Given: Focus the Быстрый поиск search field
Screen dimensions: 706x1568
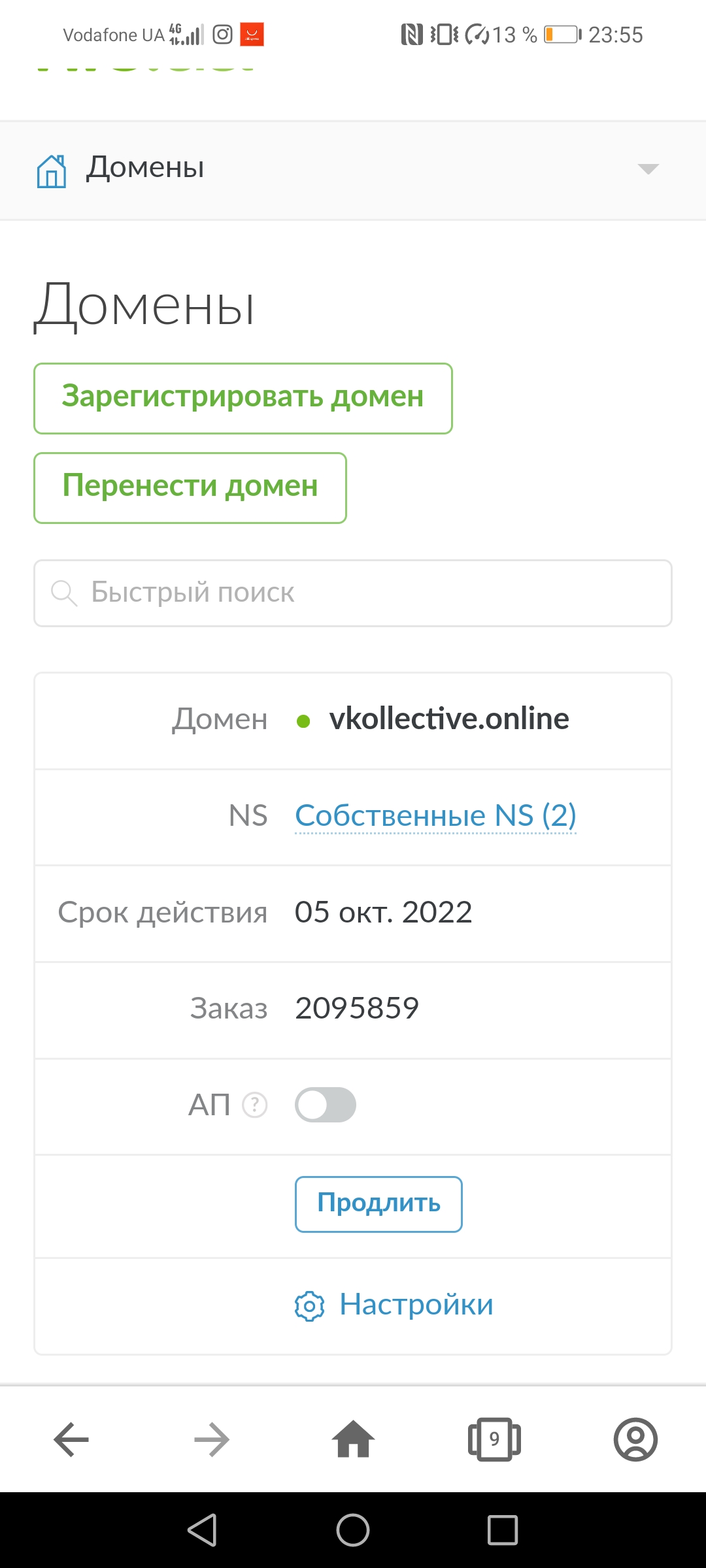Looking at the screenshot, I should coord(366,593).
